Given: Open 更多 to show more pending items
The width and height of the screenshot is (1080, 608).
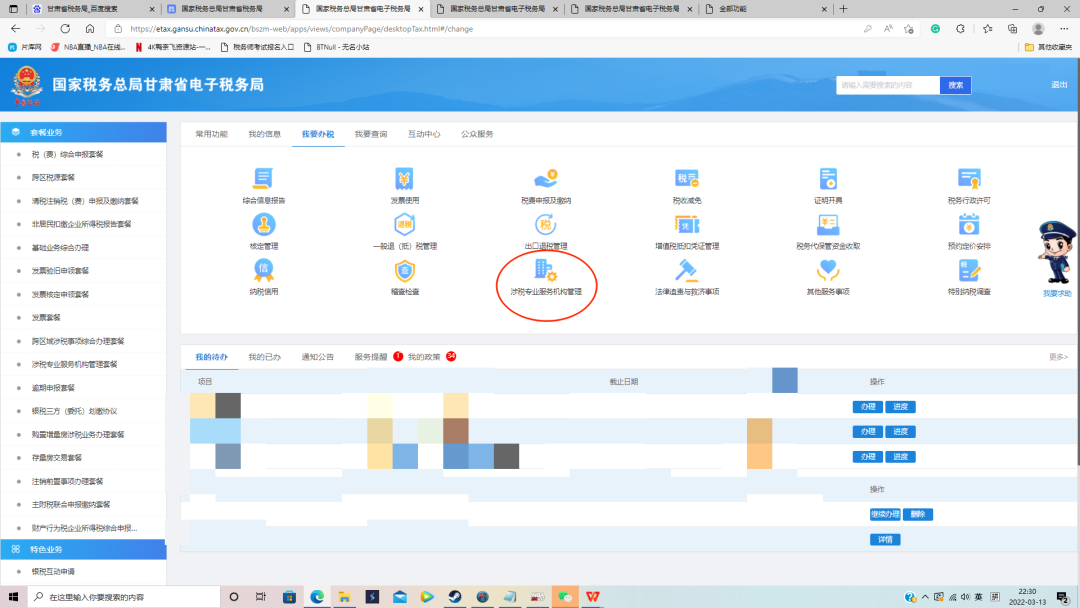Looking at the screenshot, I should tap(1058, 357).
